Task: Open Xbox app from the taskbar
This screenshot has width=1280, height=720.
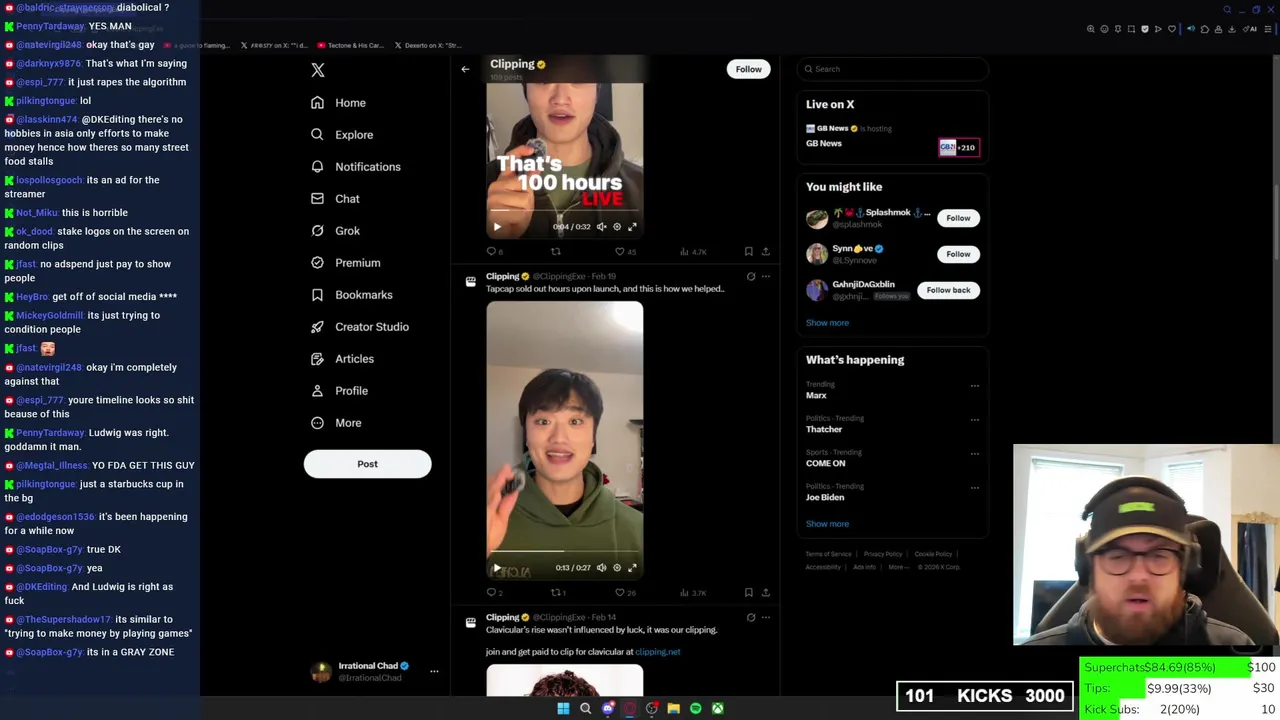Action: 717,709
